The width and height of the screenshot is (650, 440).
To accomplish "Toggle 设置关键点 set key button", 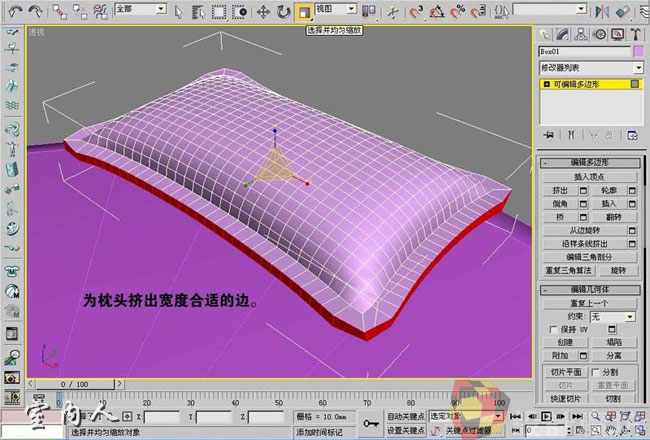I will pos(406,430).
